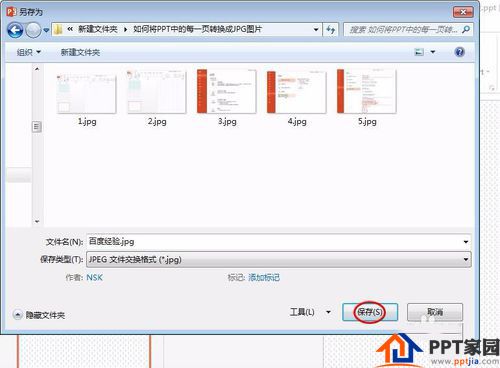The width and height of the screenshot is (500, 368).
Task: Click PowerPoint icon in title bar
Action: (x=11, y=12)
